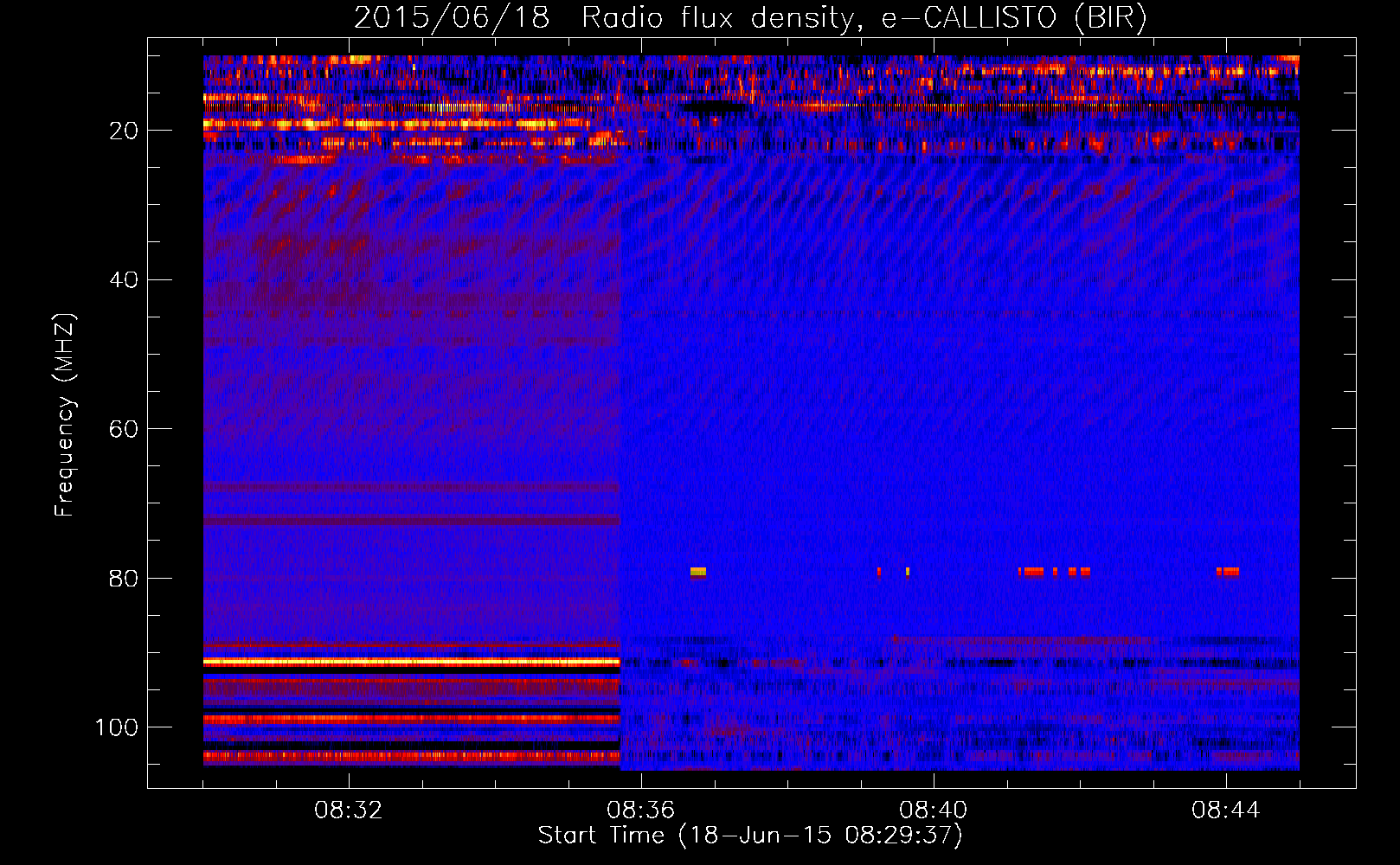Screen dimensions: 1400x865
Task: Click the frequency tick label 80
Action: pos(125,578)
